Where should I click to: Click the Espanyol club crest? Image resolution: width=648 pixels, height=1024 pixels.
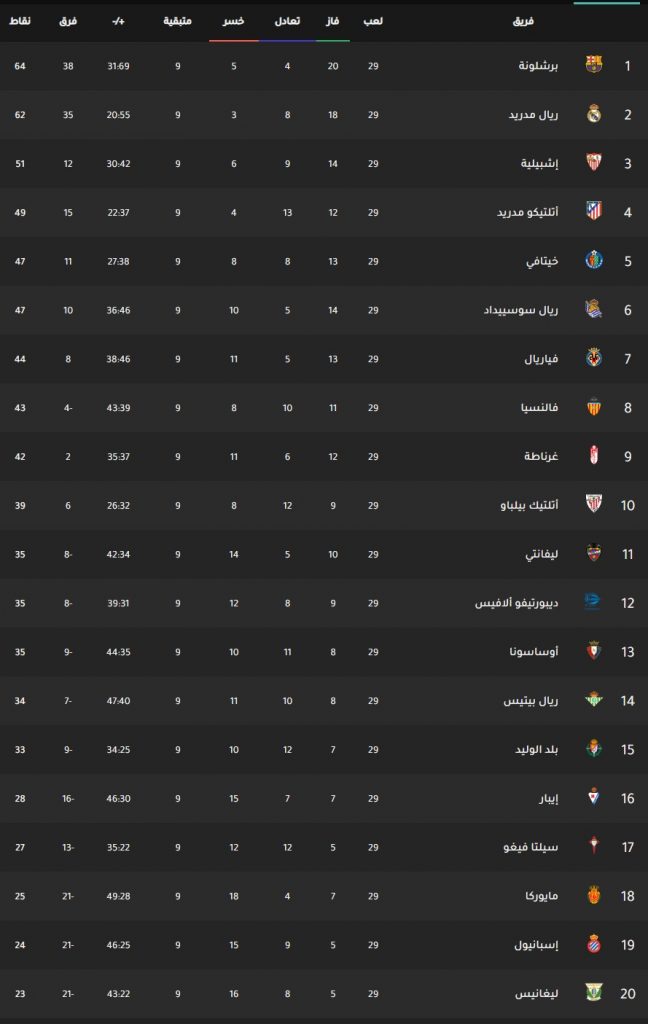coord(594,944)
